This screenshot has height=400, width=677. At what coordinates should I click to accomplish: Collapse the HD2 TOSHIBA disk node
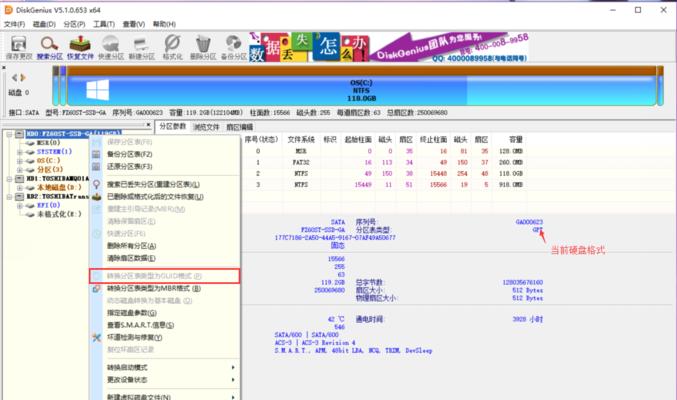click(x=9, y=197)
